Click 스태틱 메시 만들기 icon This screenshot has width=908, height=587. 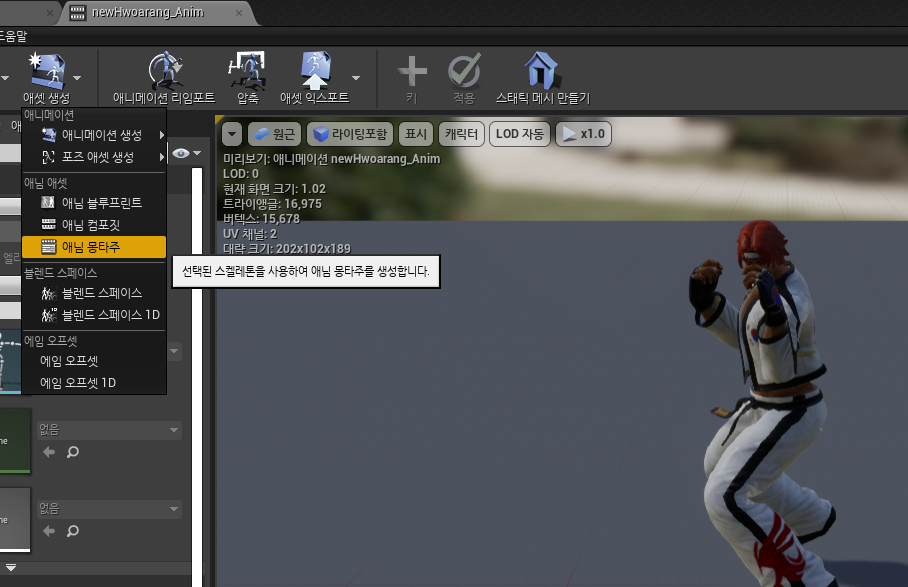540,69
